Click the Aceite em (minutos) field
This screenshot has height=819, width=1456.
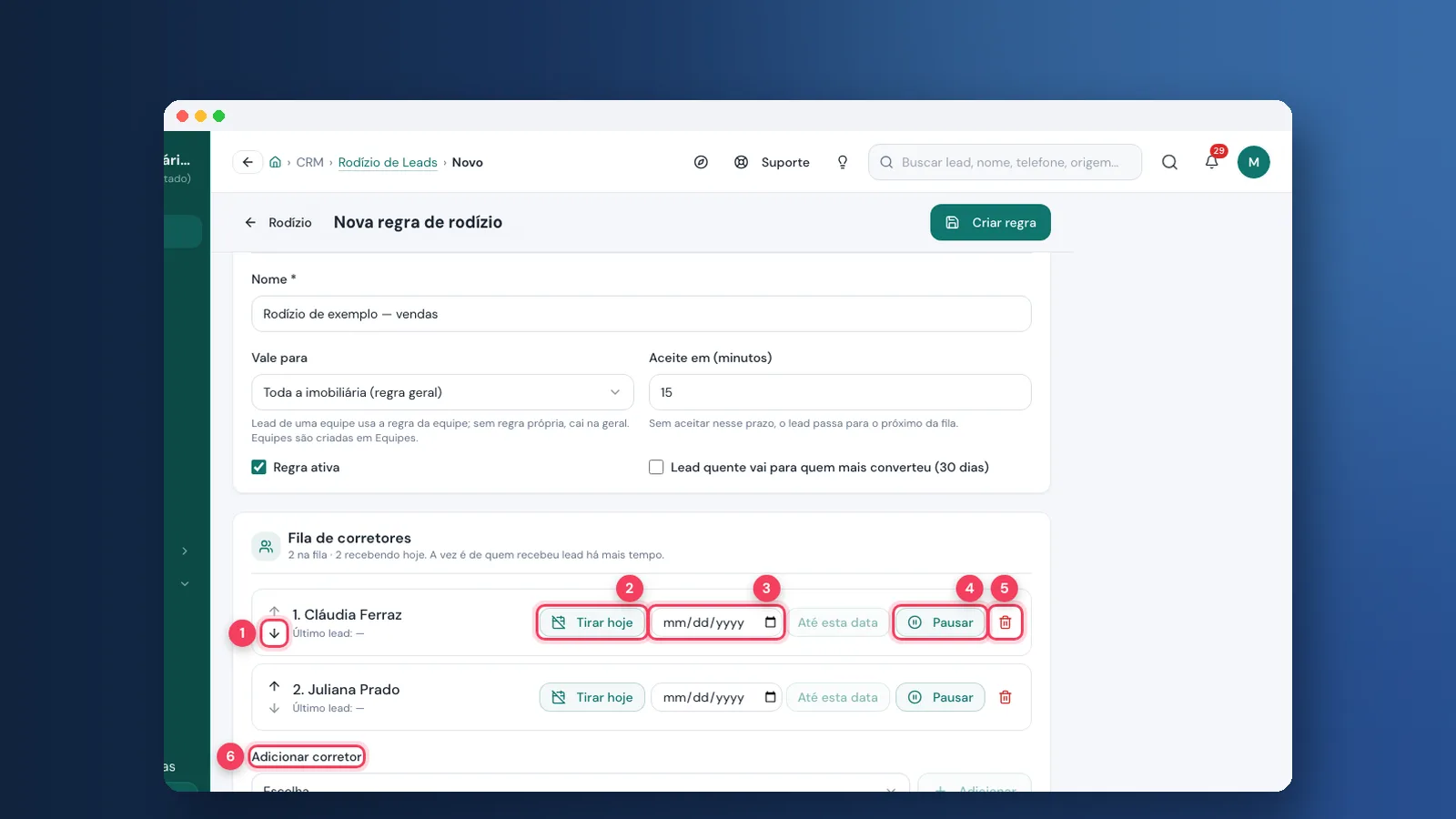point(840,392)
